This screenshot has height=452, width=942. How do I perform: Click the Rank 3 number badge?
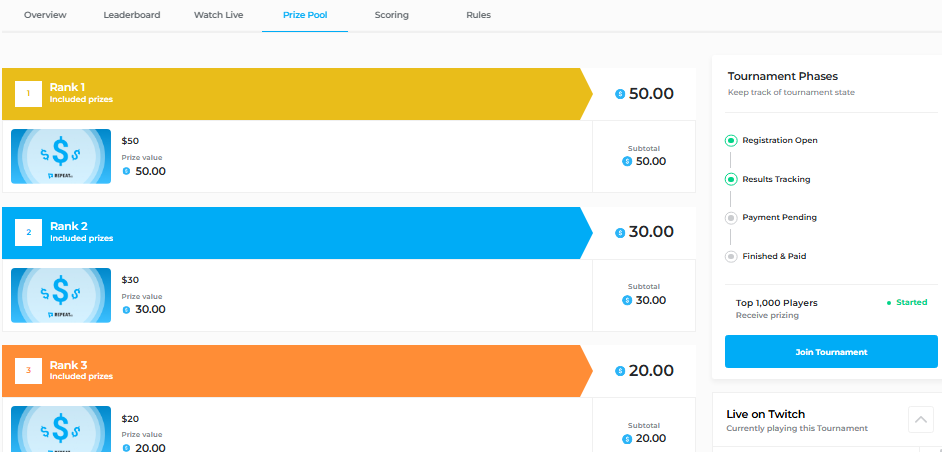(28, 371)
